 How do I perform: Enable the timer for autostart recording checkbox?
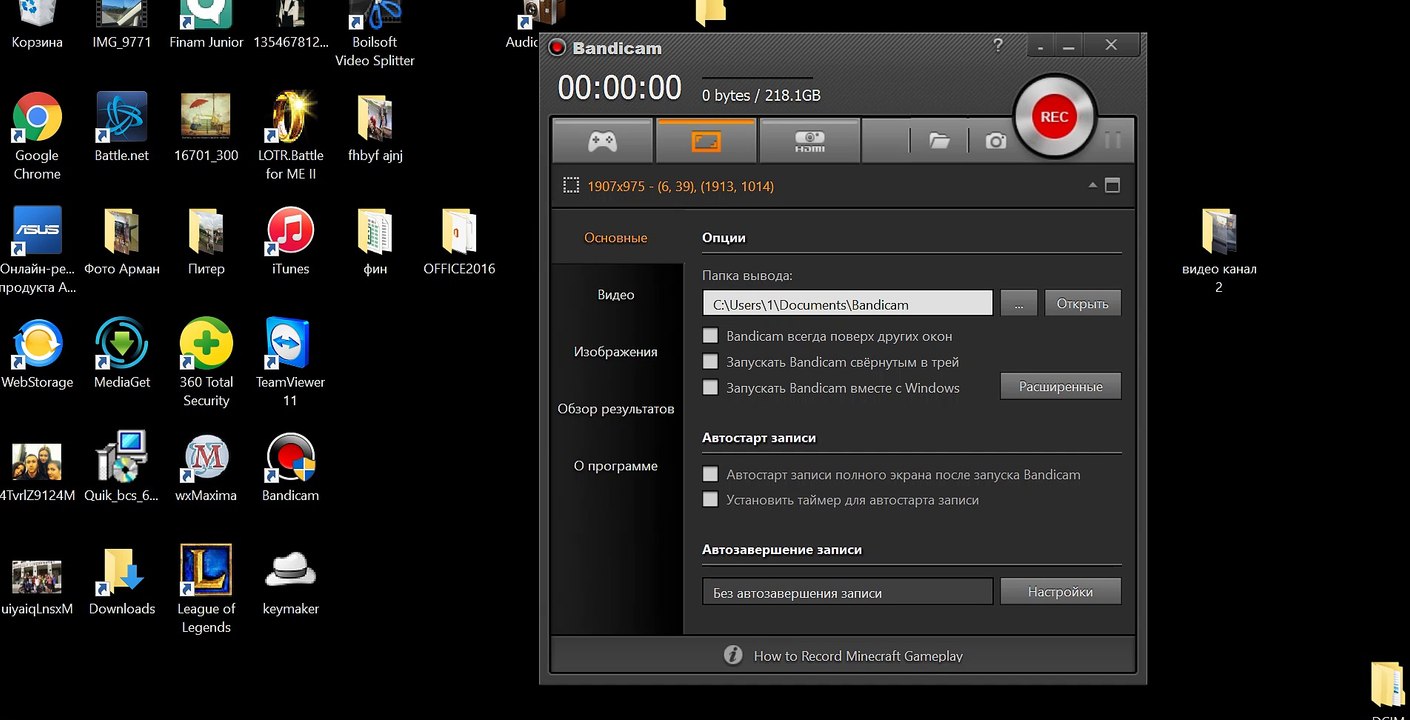pos(711,499)
